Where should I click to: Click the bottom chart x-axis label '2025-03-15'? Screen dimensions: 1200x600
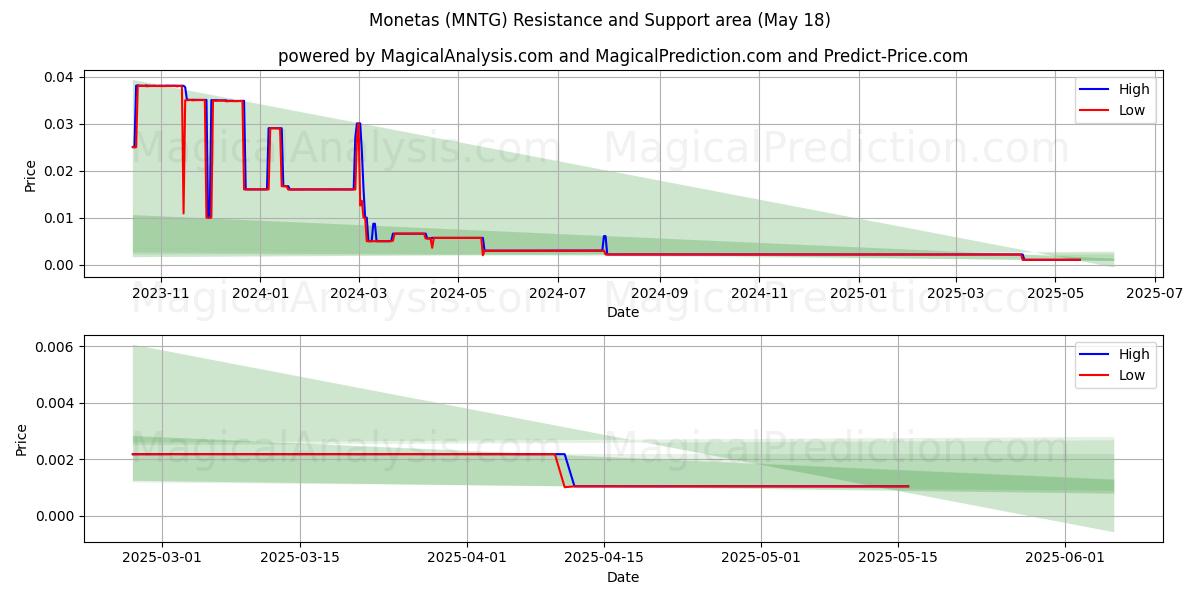299,558
